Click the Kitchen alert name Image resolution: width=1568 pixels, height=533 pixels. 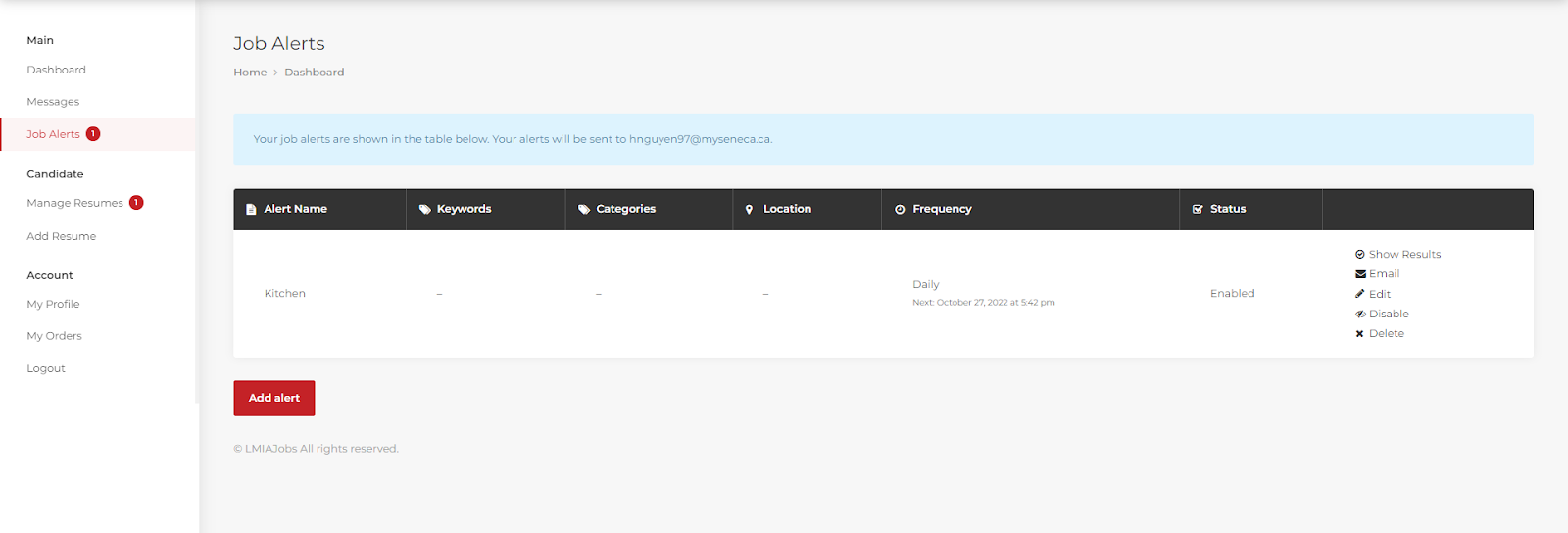click(284, 294)
